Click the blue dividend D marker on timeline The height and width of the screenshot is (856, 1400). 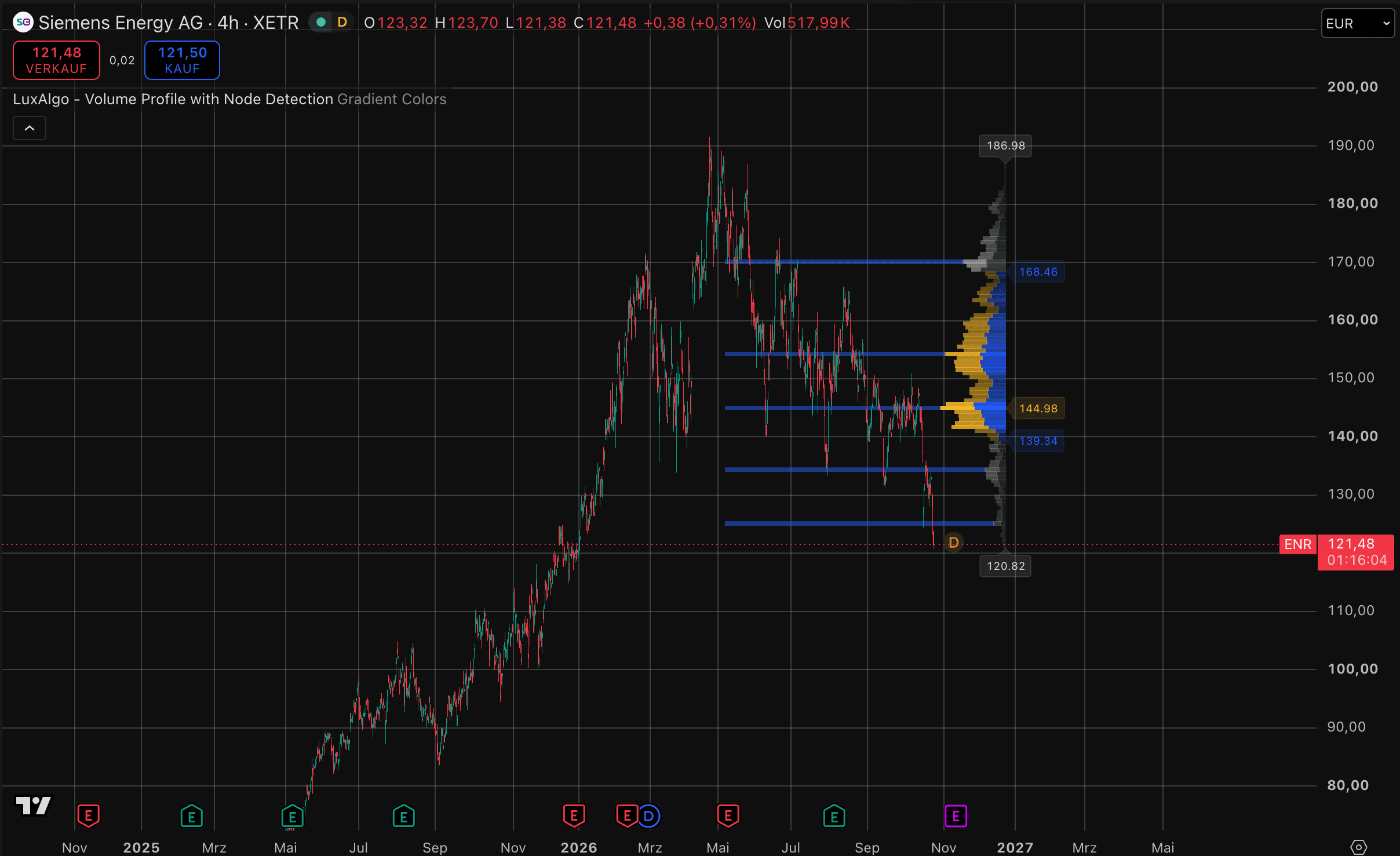click(648, 817)
